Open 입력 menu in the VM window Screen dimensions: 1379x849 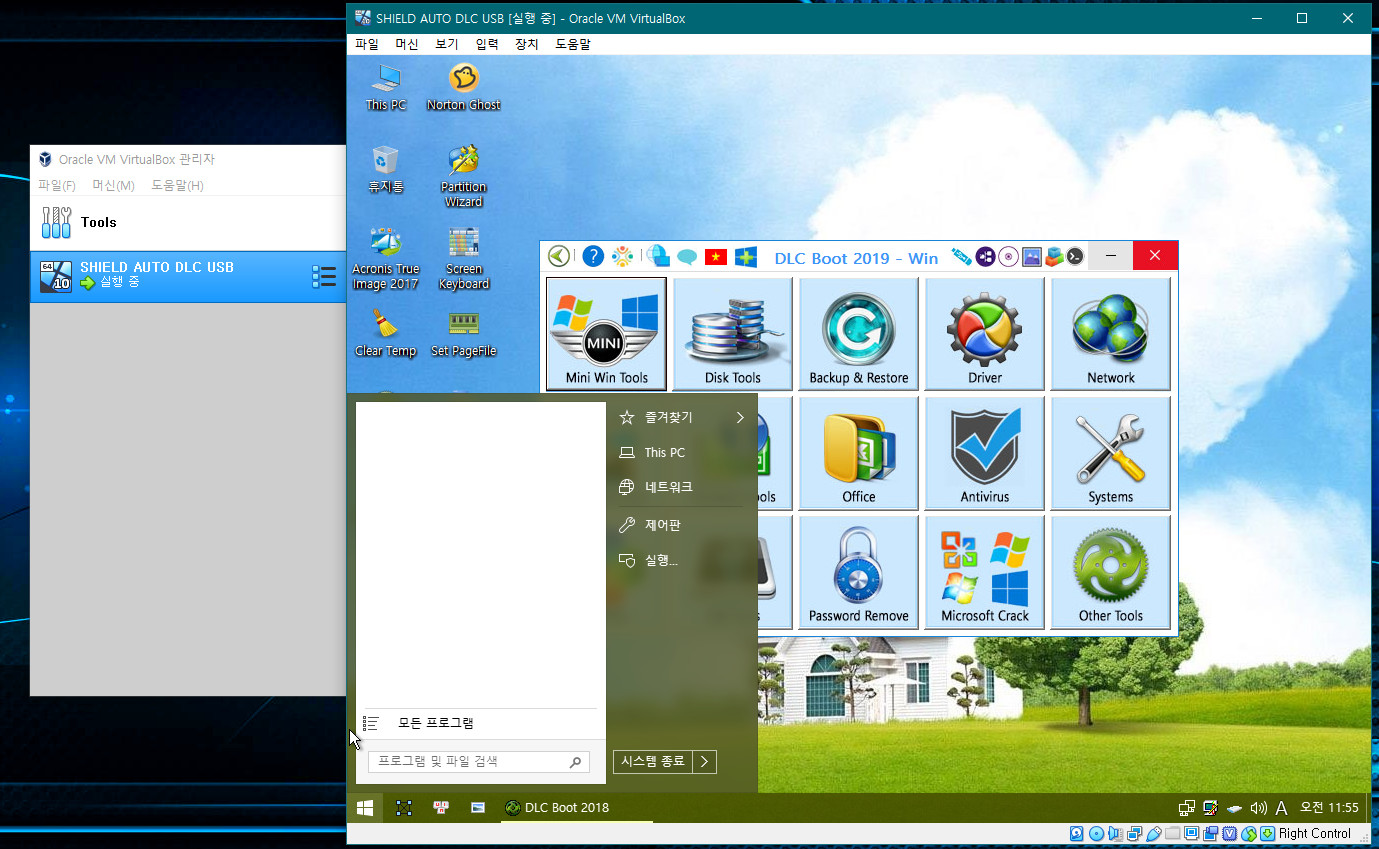pyautogui.click(x=487, y=44)
